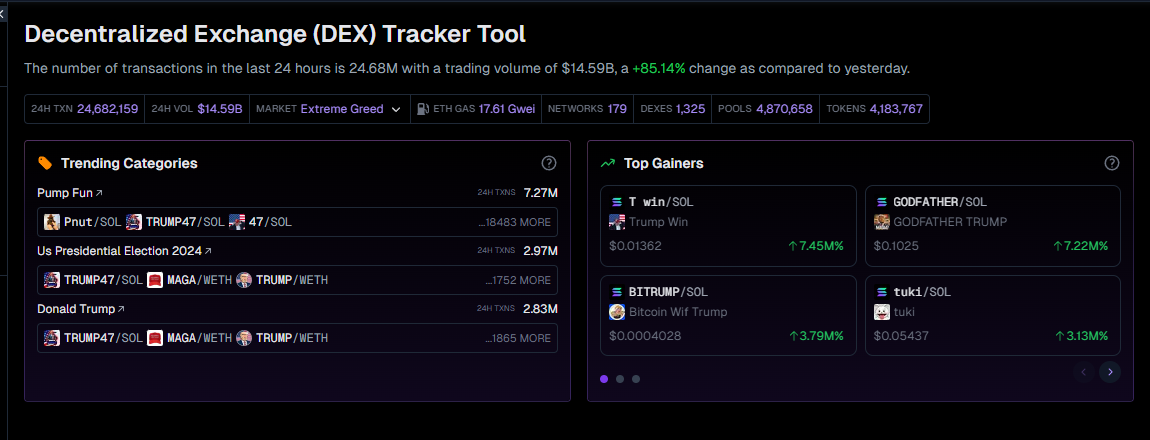Open the Us Presidential Election 2024 link
This screenshot has width=1150, height=440.
click(x=125, y=251)
